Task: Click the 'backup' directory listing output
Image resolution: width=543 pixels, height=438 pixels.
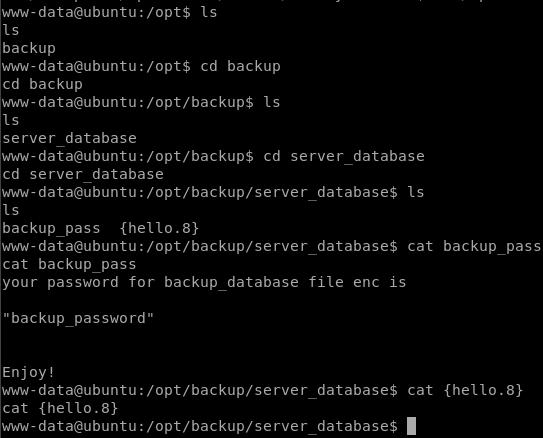Action: pyautogui.click(x=29, y=48)
